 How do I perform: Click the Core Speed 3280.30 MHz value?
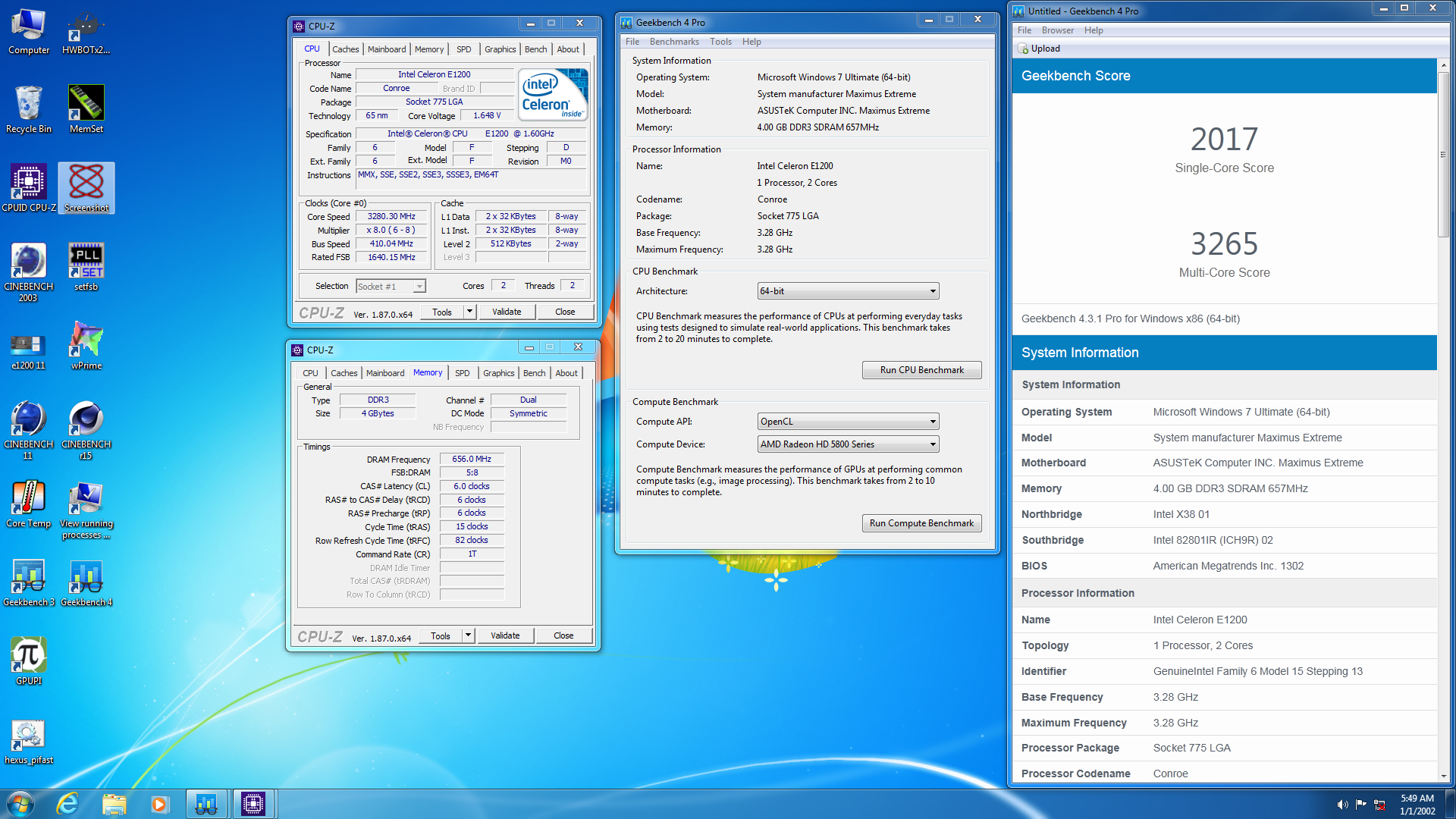coord(391,217)
